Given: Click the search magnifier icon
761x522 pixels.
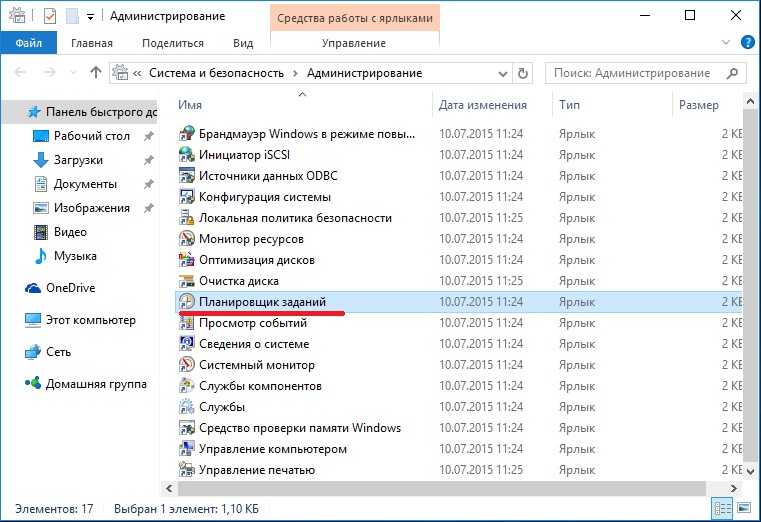Looking at the screenshot, I should pyautogui.click(x=732, y=73).
